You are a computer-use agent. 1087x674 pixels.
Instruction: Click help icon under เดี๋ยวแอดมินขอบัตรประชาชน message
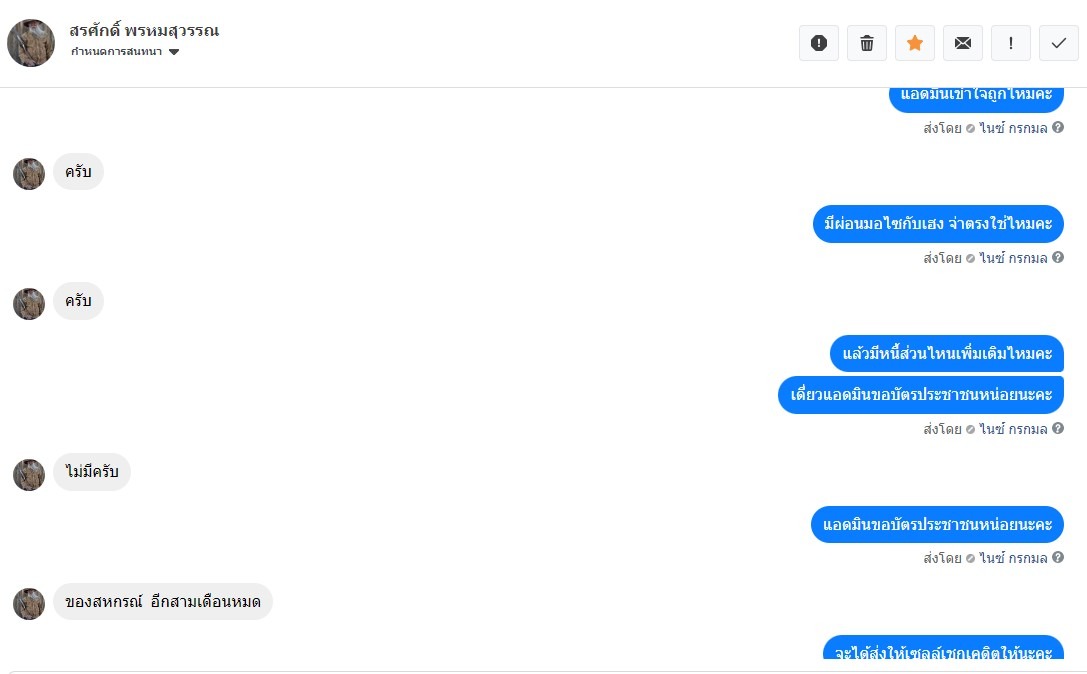point(1058,429)
